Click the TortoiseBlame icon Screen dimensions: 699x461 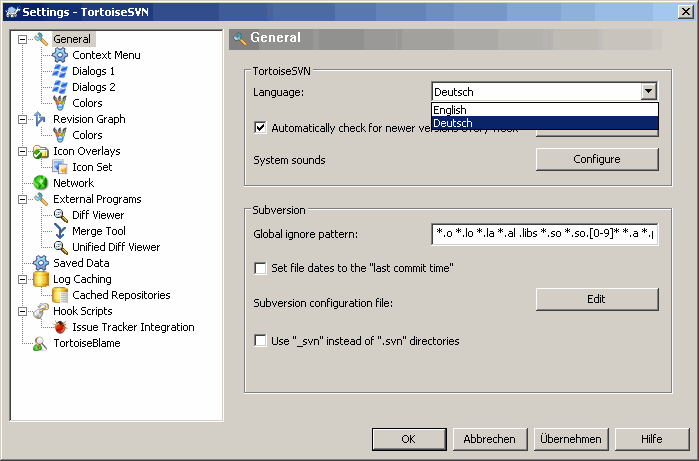point(40,343)
